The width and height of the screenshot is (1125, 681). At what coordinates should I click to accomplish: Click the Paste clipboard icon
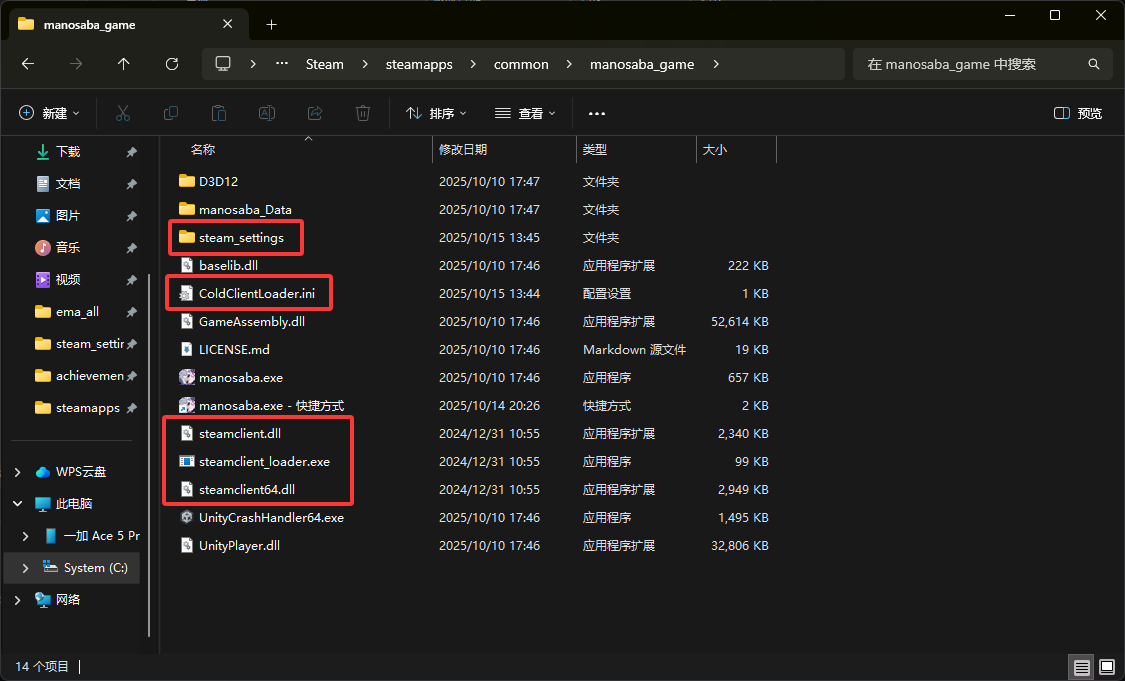pos(219,113)
